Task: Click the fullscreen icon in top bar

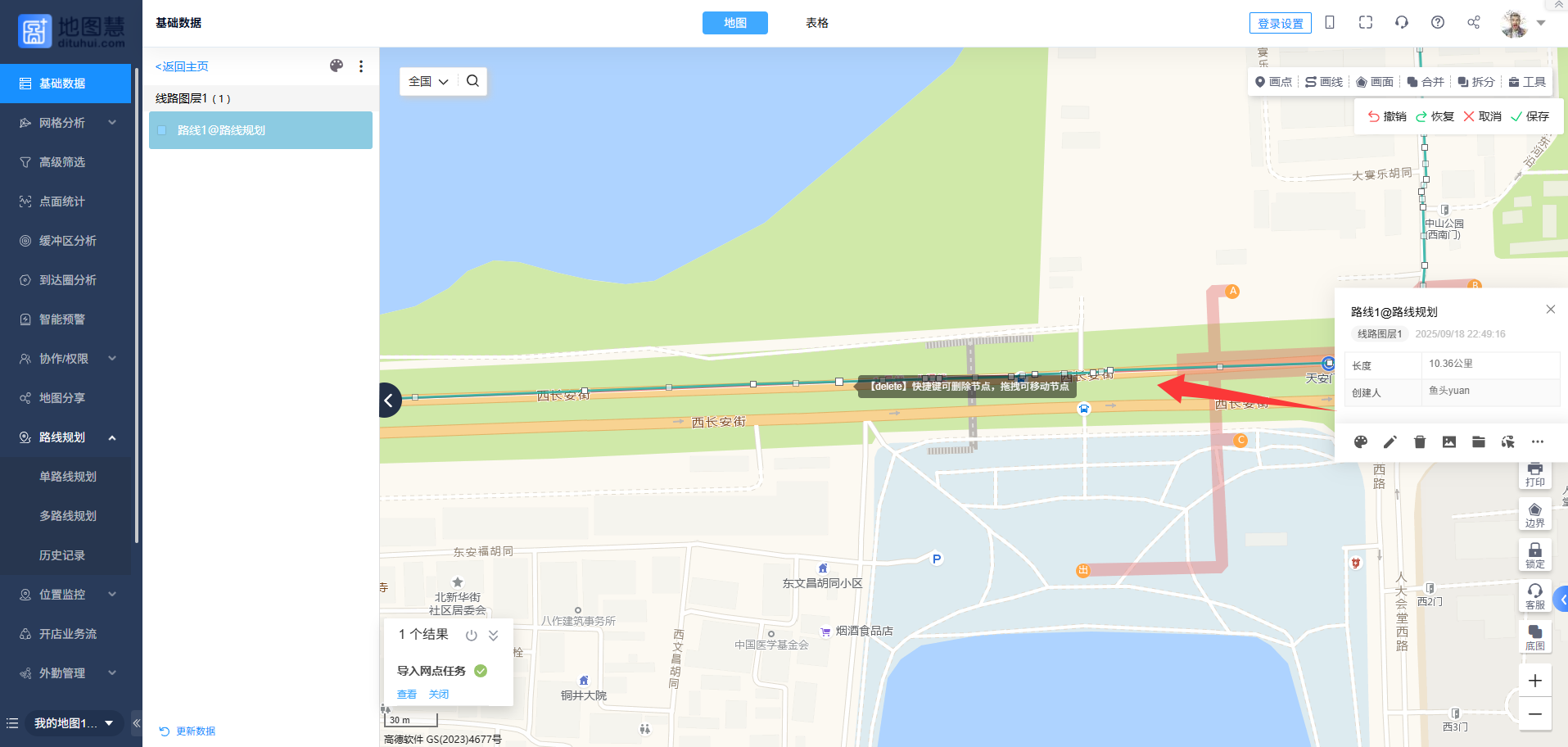Action: (x=1365, y=23)
